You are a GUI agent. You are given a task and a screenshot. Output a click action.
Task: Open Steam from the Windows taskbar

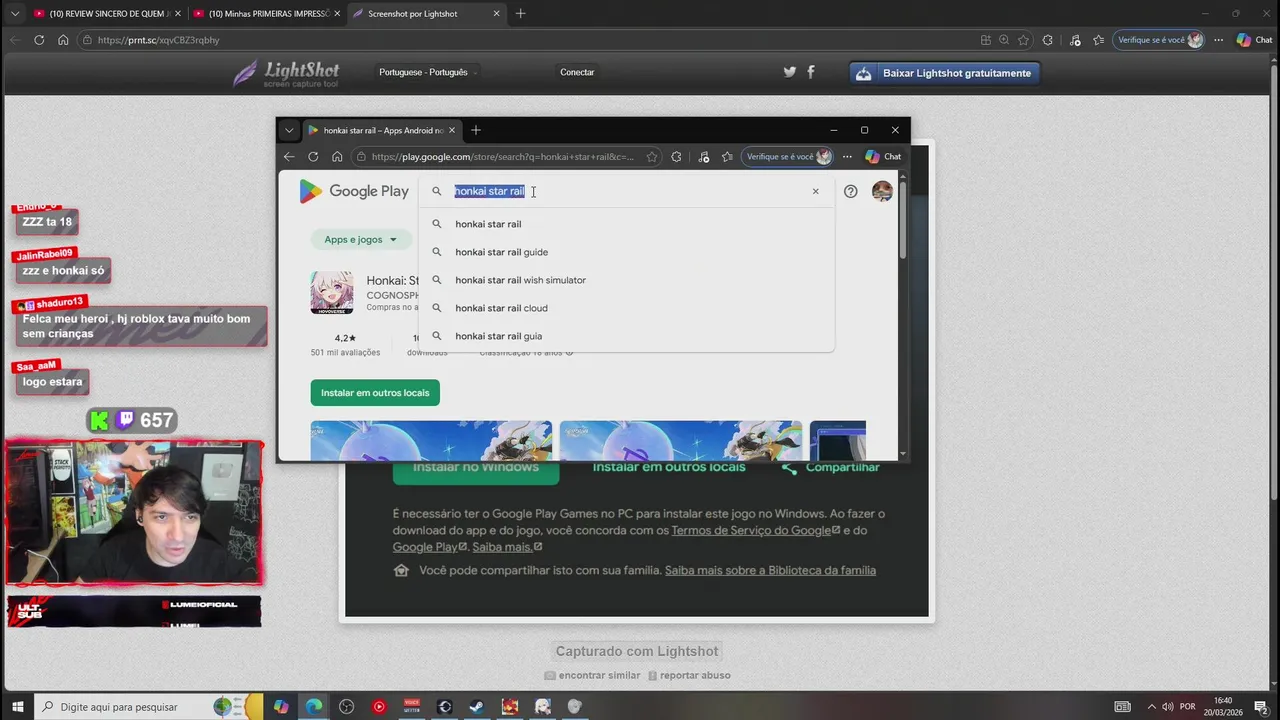pos(477,706)
